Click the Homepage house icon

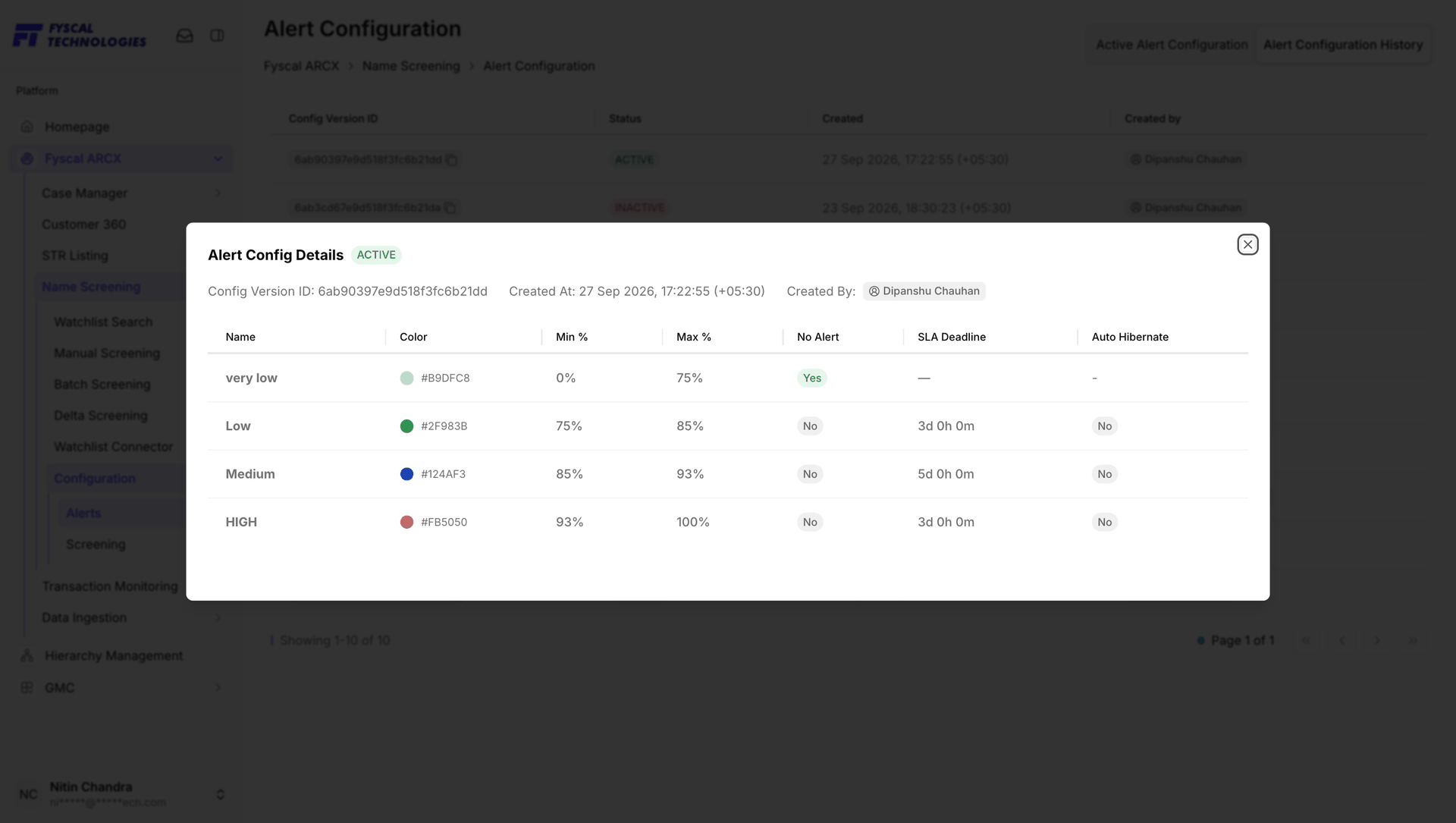(27, 127)
